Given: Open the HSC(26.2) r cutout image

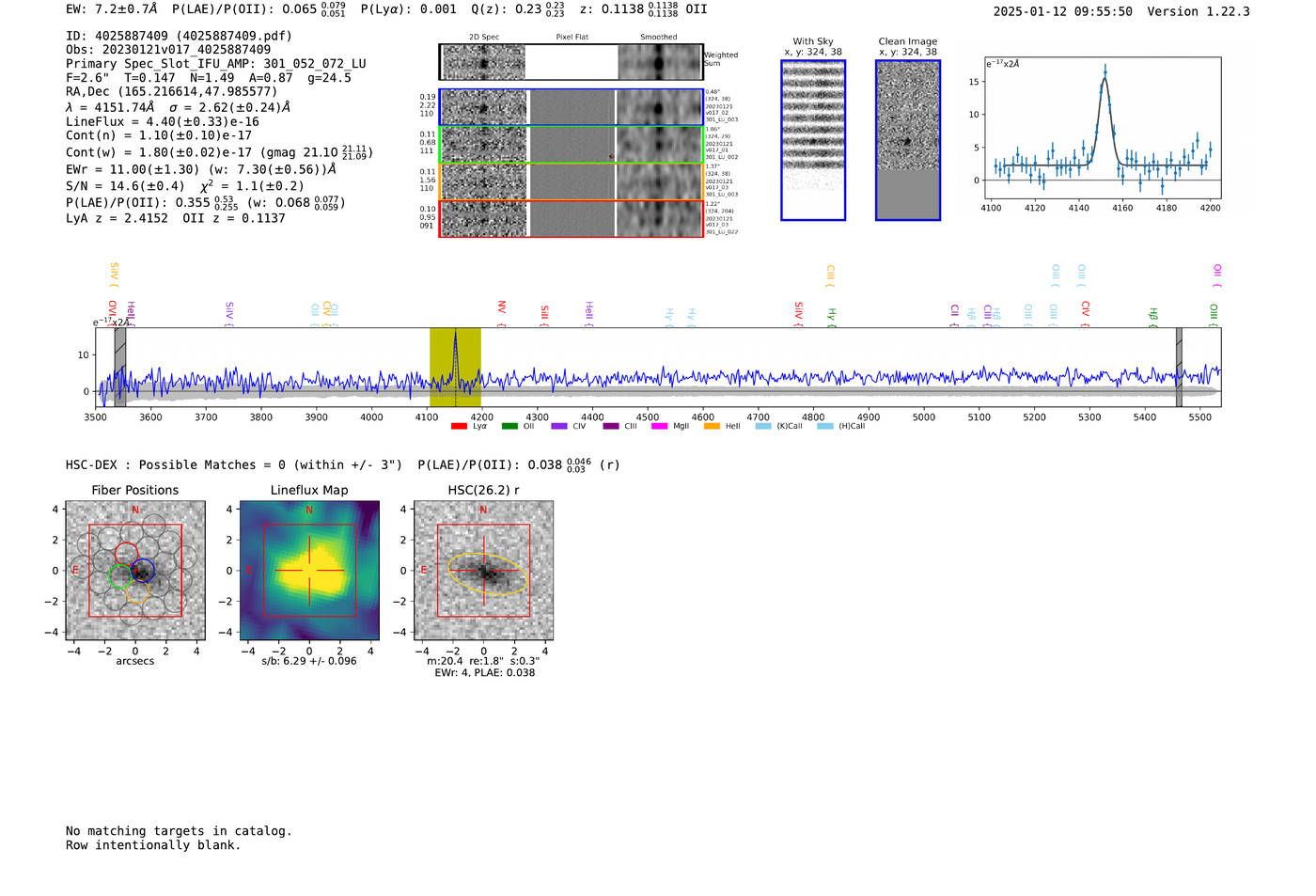Looking at the screenshot, I should [483, 571].
